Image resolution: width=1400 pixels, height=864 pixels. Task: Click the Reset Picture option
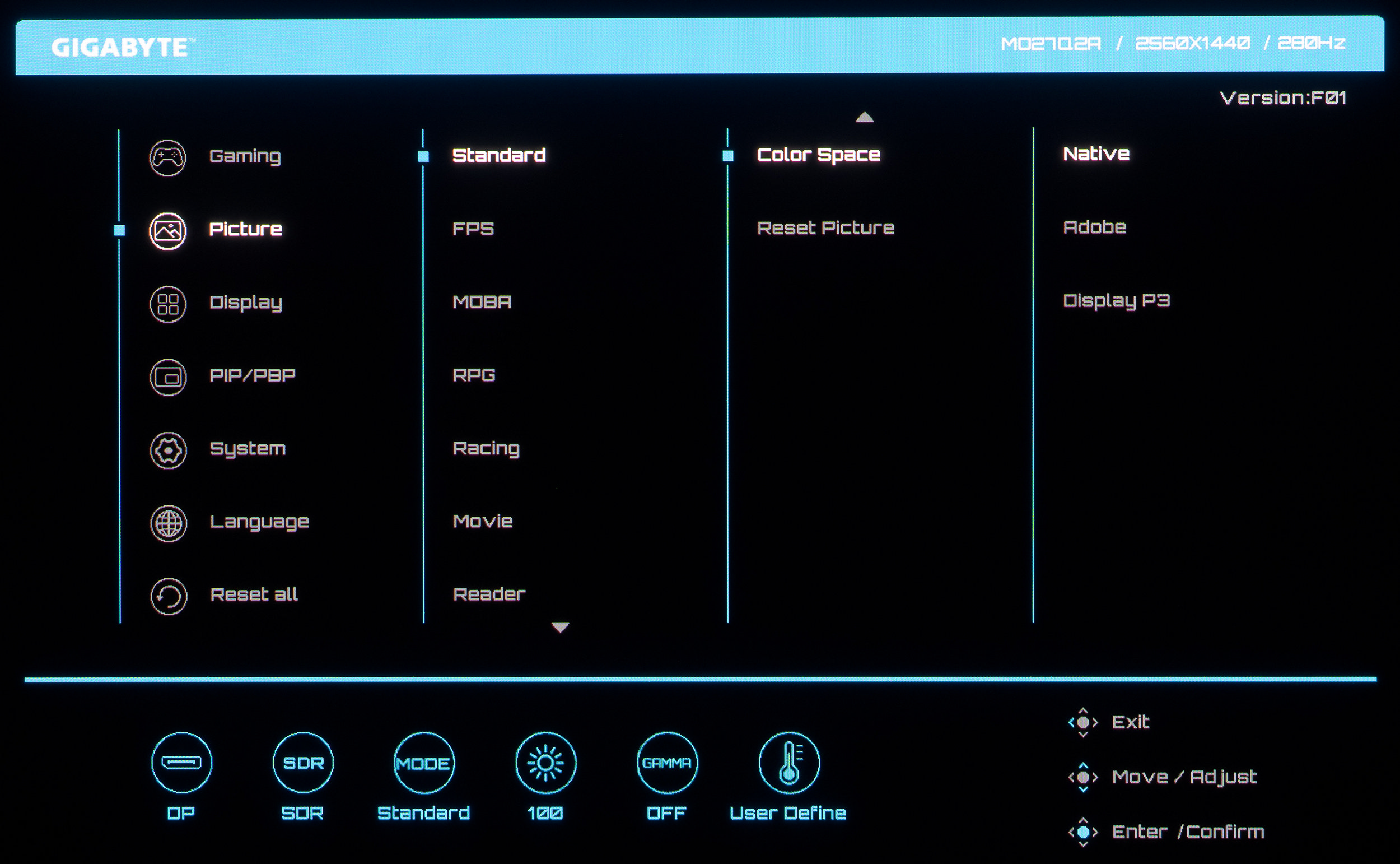pyautogui.click(x=825, y=228)
